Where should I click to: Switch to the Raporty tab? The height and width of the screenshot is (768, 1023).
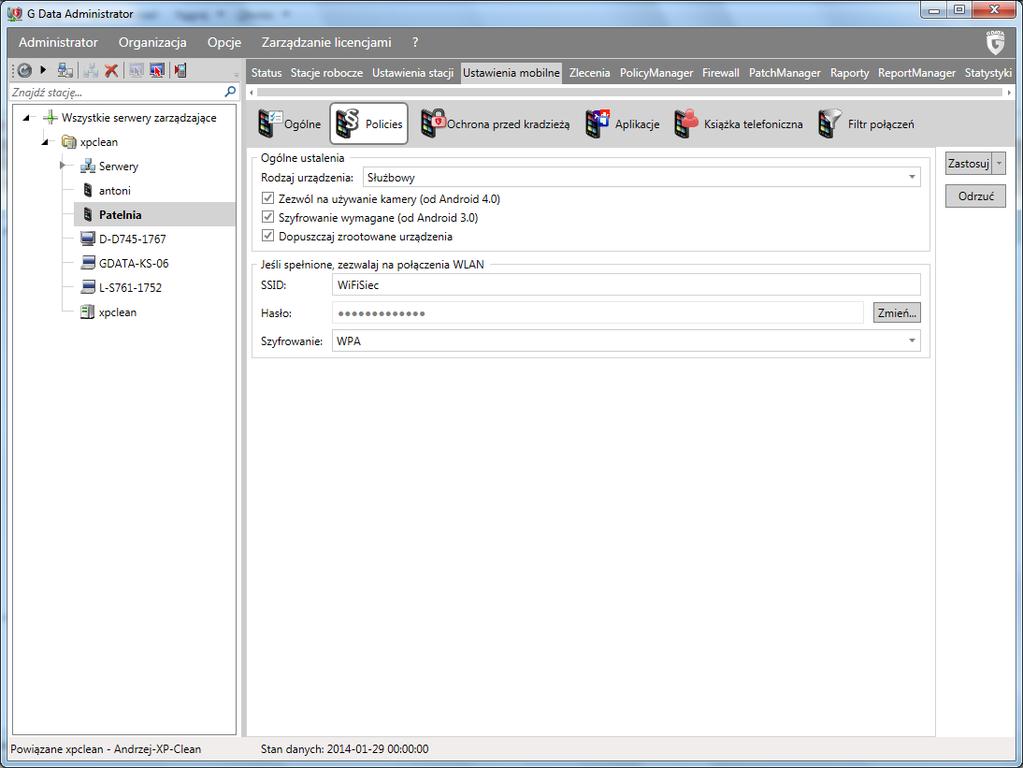pos(849,72)
